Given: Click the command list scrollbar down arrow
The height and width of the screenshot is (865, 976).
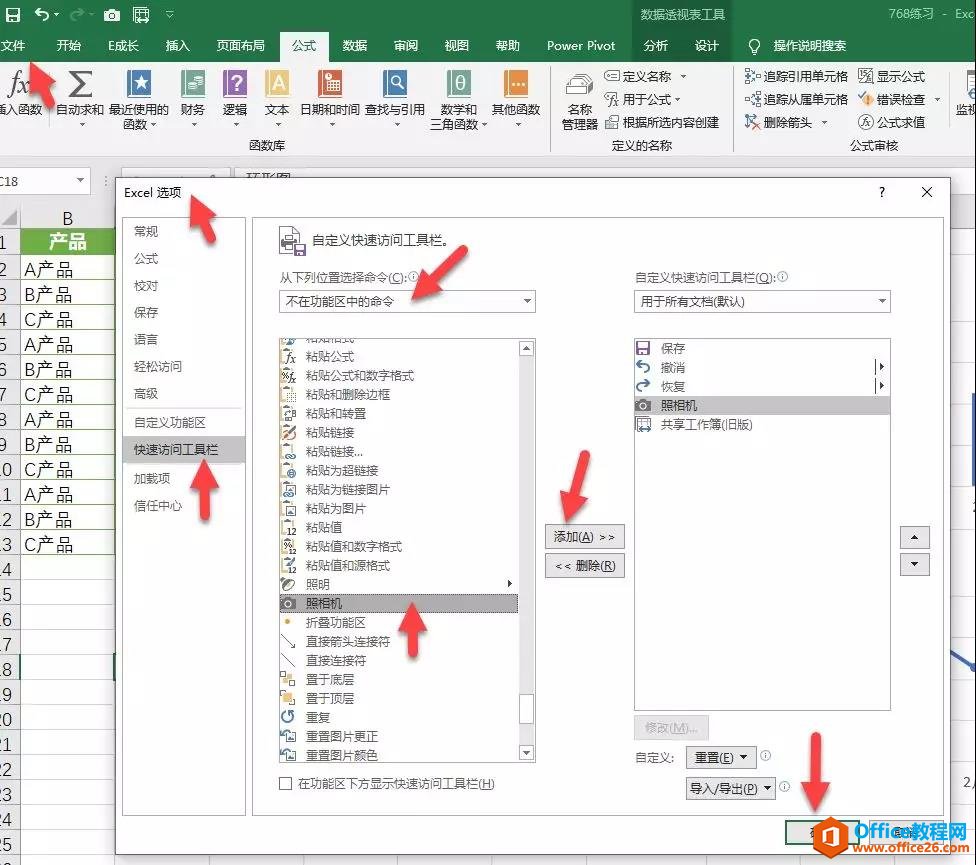Looking at the screenshot, I should pyautogui.click(x=527, y=753).
